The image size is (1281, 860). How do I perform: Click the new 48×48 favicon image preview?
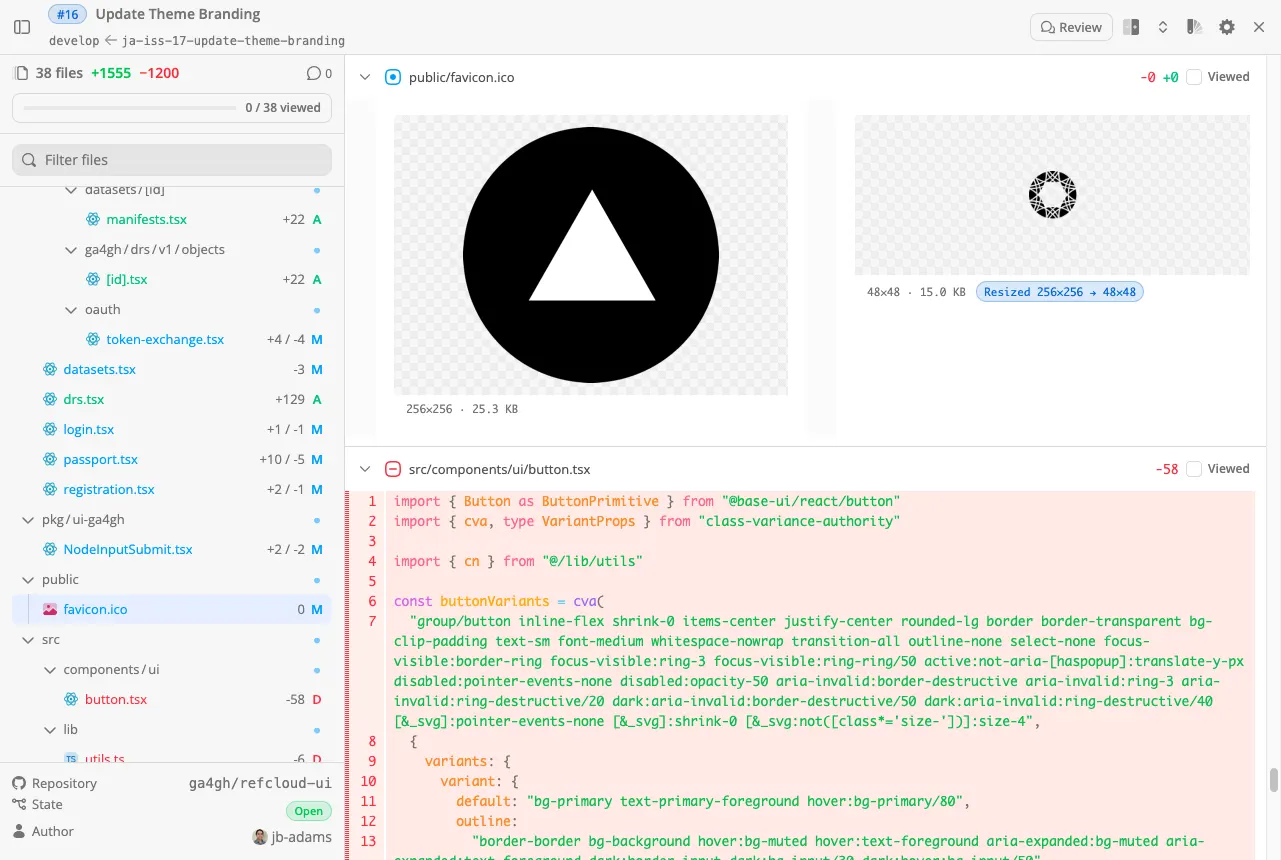pyautogui.click(x=1052, y=195)
